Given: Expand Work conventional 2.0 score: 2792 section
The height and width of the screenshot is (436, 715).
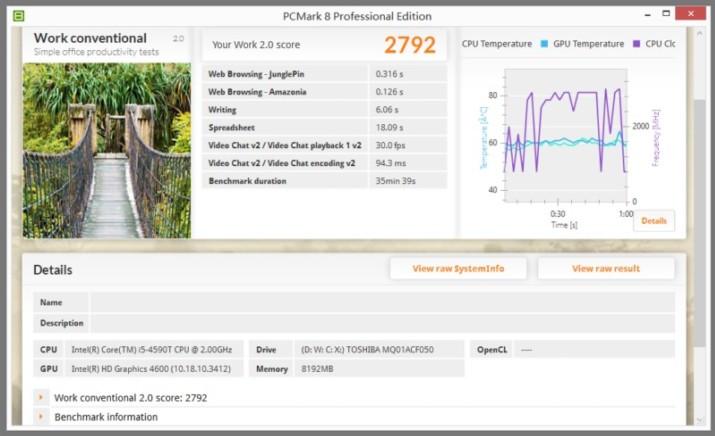Looking at the screenshot, I should point(41,397).
